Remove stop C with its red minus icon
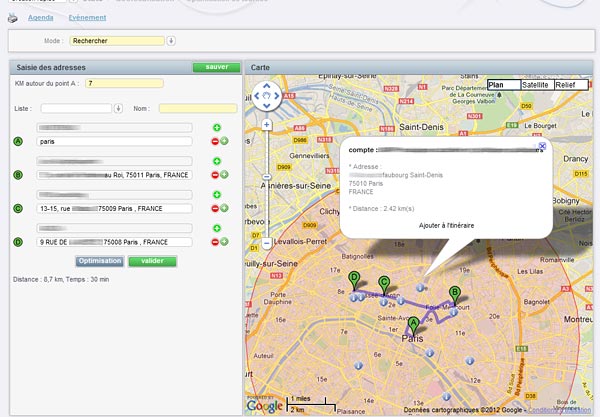This screenshot has width=600, height=417. [215, 208]
